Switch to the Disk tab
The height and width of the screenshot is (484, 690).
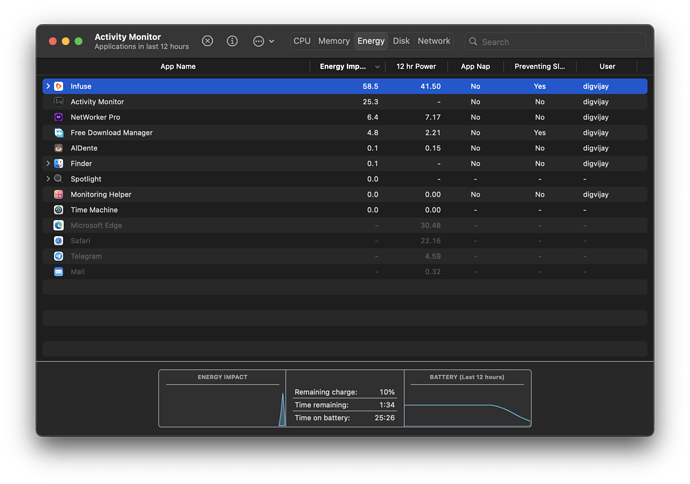click(x=401, y=41)
